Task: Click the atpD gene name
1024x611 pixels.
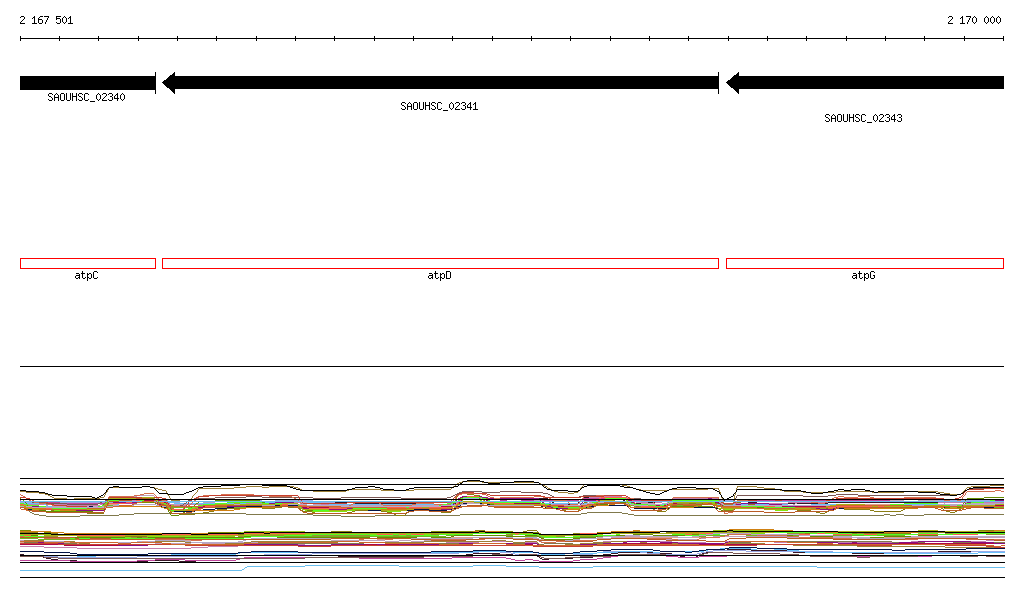Action: pyautogui.click(x=439, y=275)
